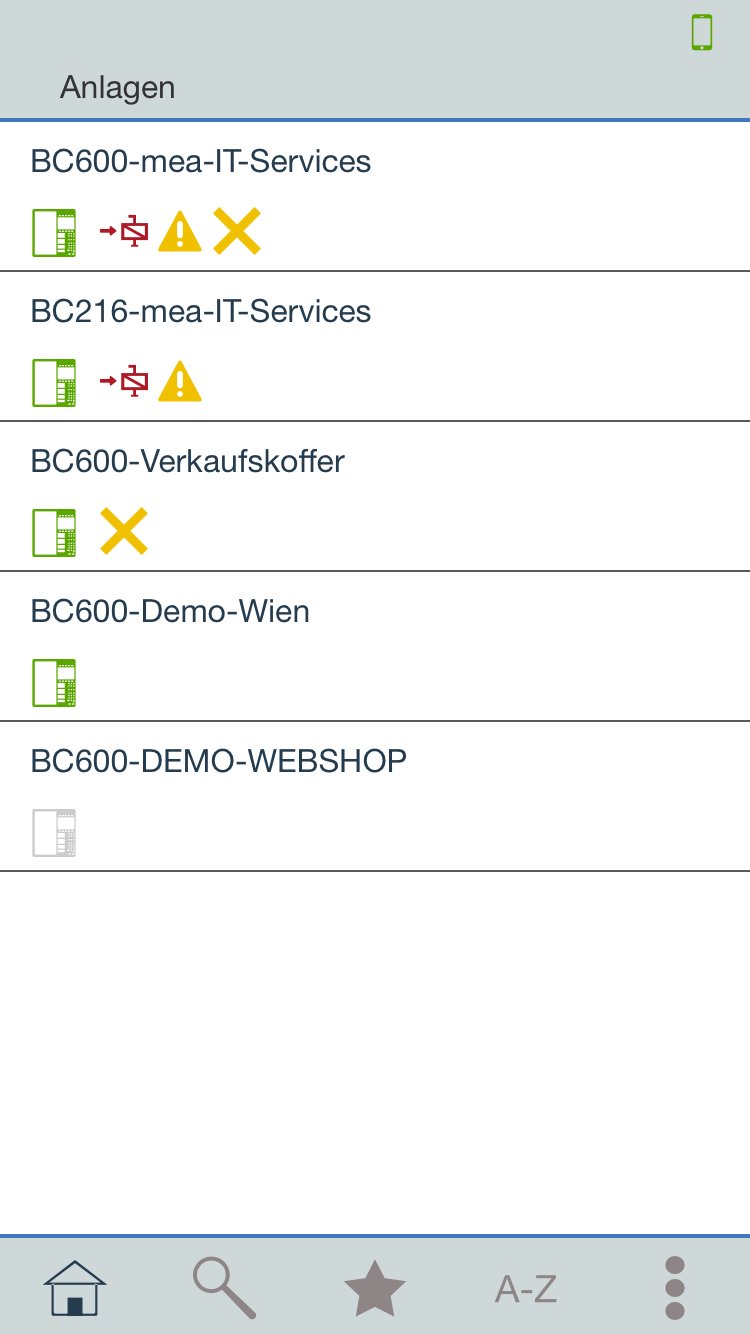Tap yellow X icon of BC600-Verkaufskoffer
This screenshot has width=750, height=1334.
tap(124, 531)
